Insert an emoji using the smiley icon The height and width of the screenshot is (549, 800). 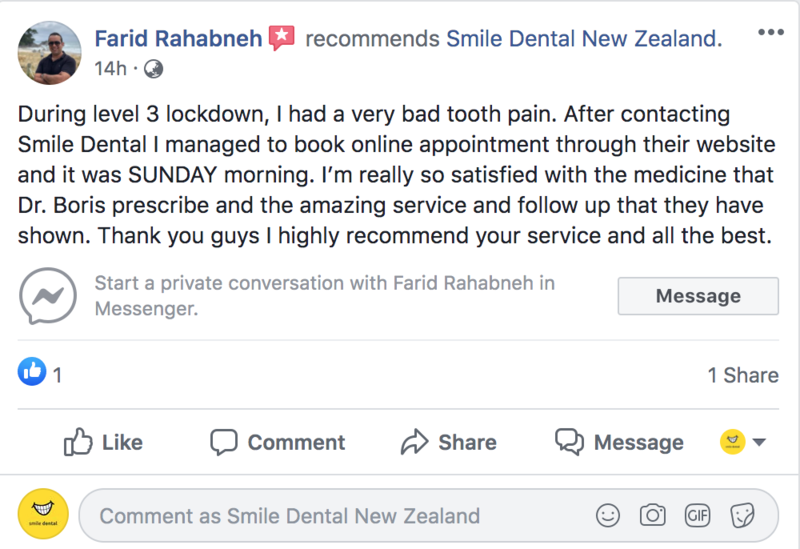[x=607, y=516]
